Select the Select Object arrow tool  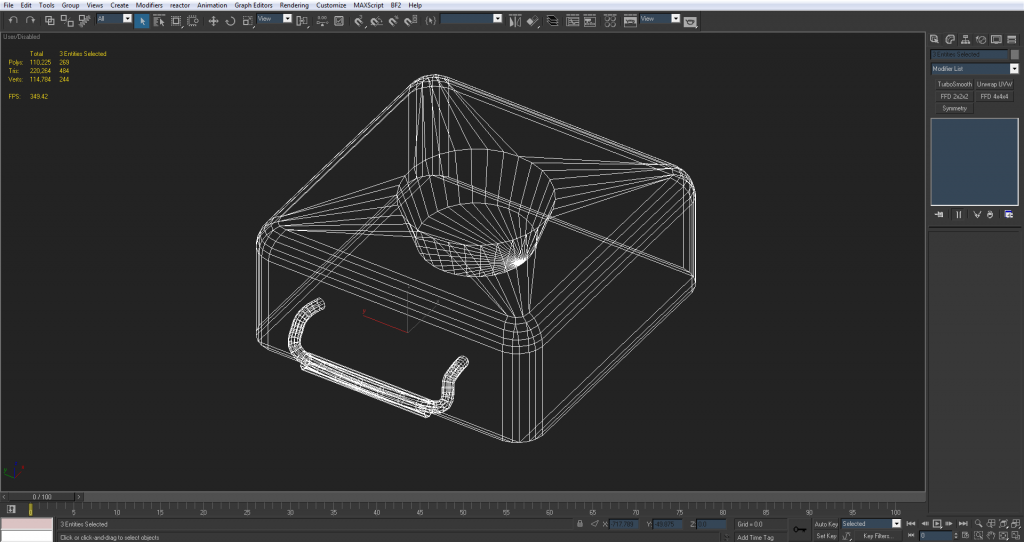point(142,20)
